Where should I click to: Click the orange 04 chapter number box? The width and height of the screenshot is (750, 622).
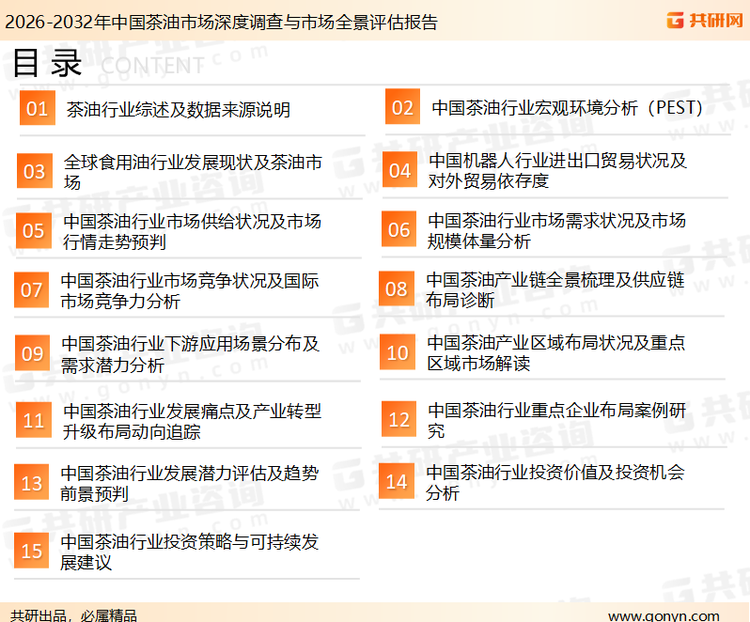tap(400, 169)
